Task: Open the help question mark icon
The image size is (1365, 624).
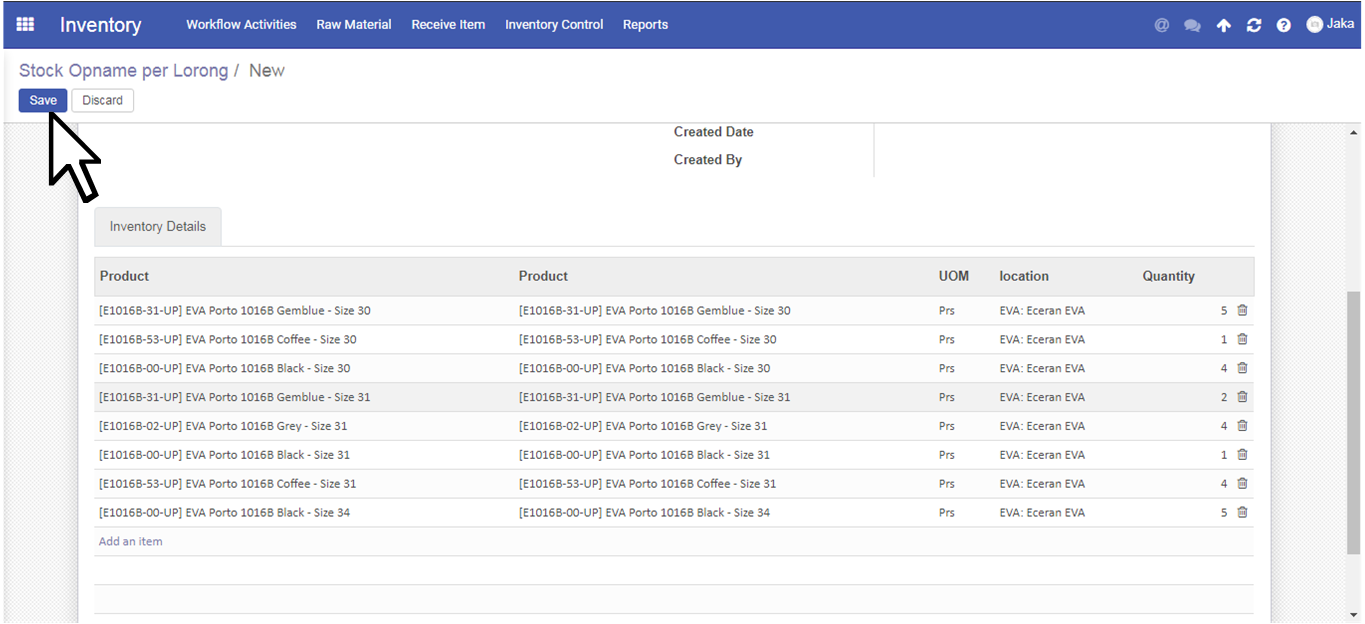Action: click(1283, 26)
